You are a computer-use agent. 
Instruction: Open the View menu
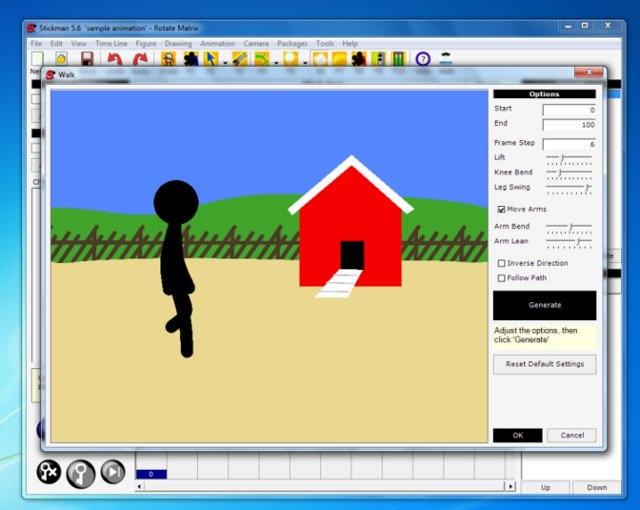(x=79, y=43)
